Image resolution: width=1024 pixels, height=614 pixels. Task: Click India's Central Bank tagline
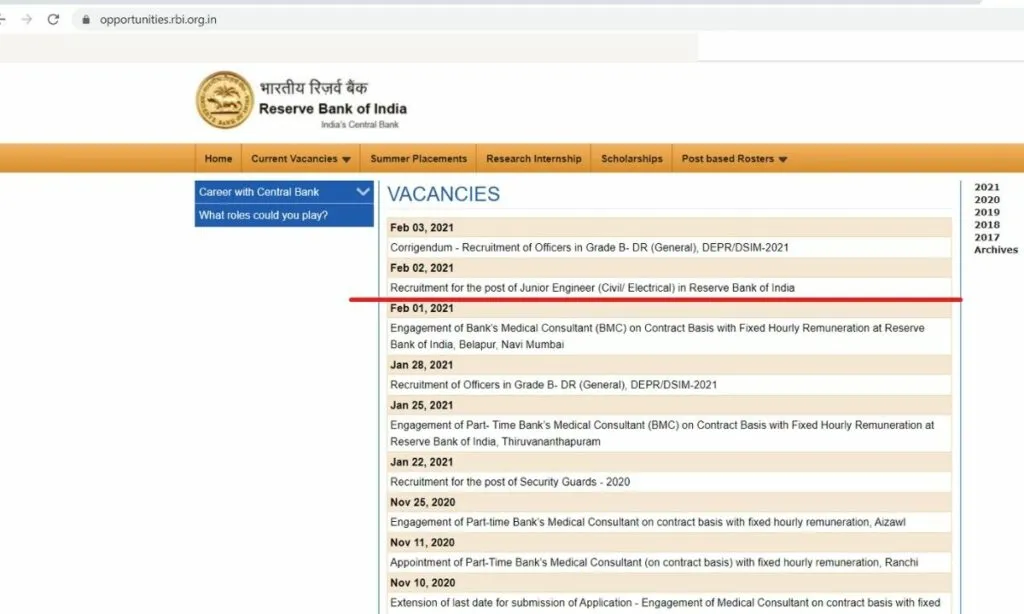click(x=360, y=125)
